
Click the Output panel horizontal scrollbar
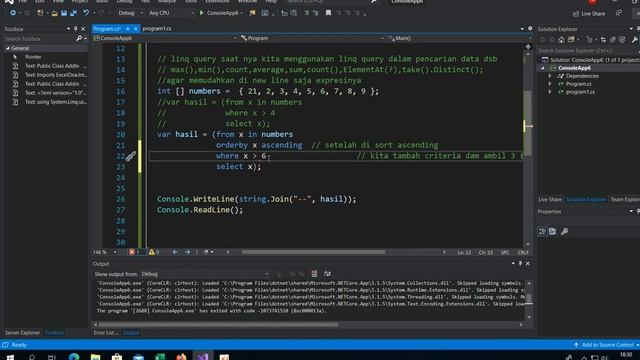pos(218,325)
